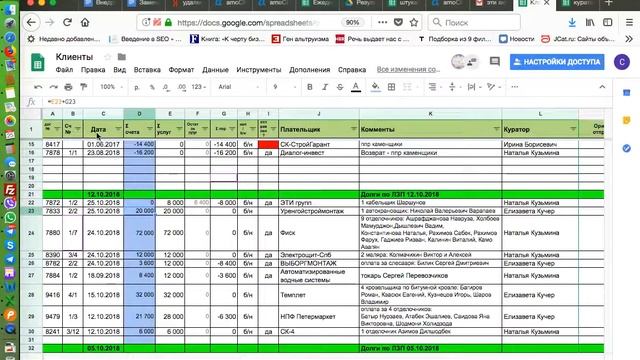The width and height of the screenshot is (640, 360).
Task: Click the НАСТРОЙКИ ДОСТУПА button
Action: coord(557,62)
